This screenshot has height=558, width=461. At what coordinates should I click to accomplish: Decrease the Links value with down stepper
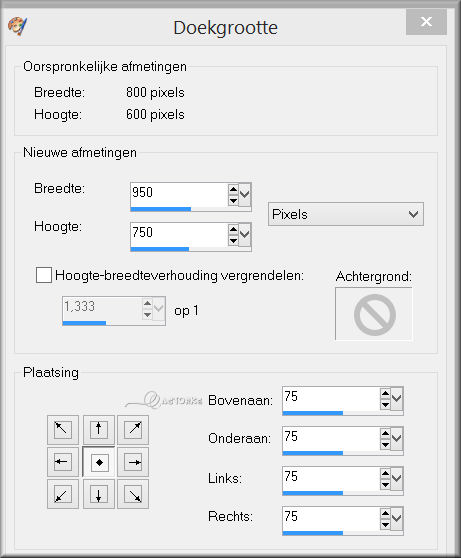tap(385, 485)
